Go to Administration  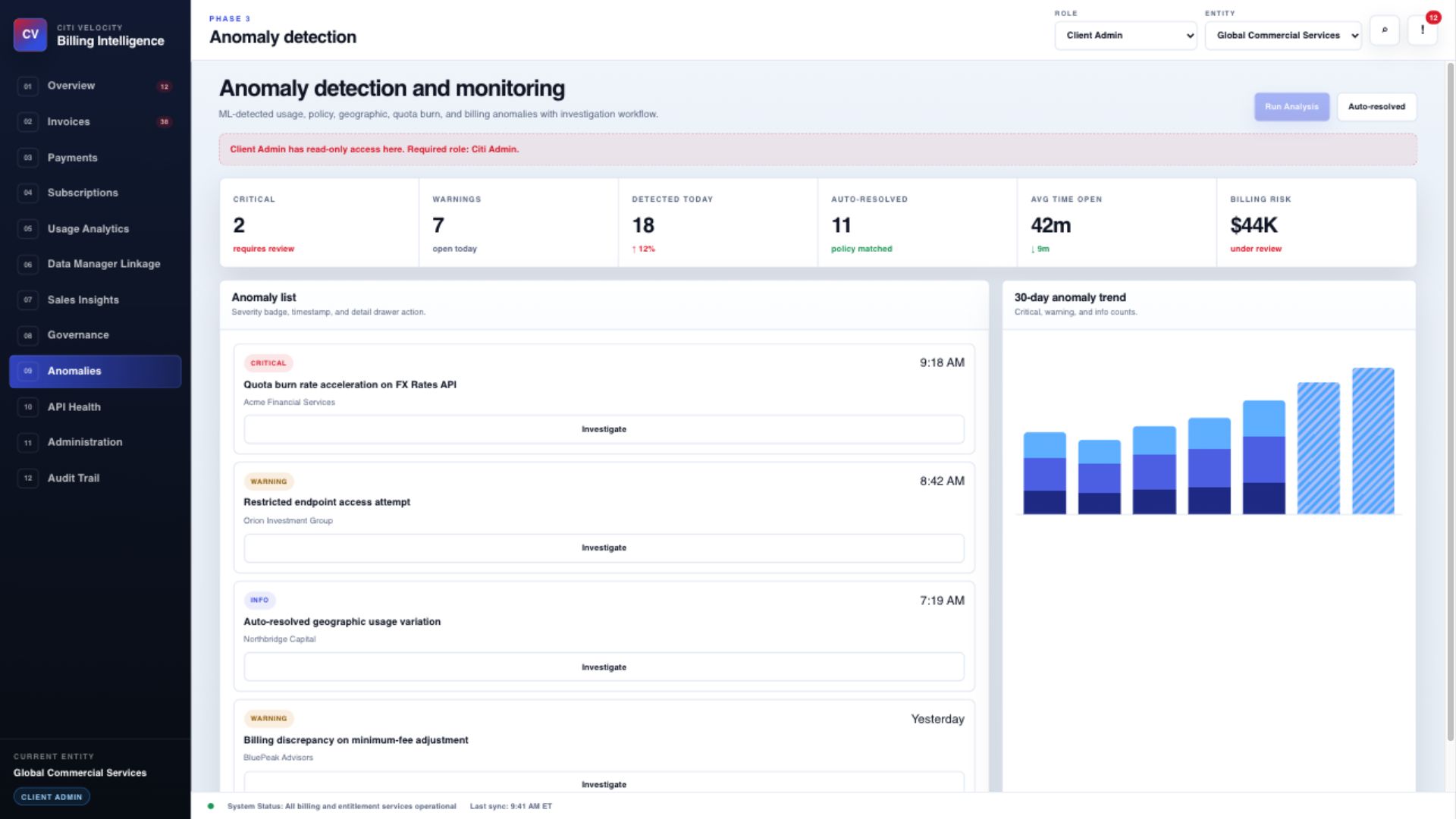[x=95, y=443]
